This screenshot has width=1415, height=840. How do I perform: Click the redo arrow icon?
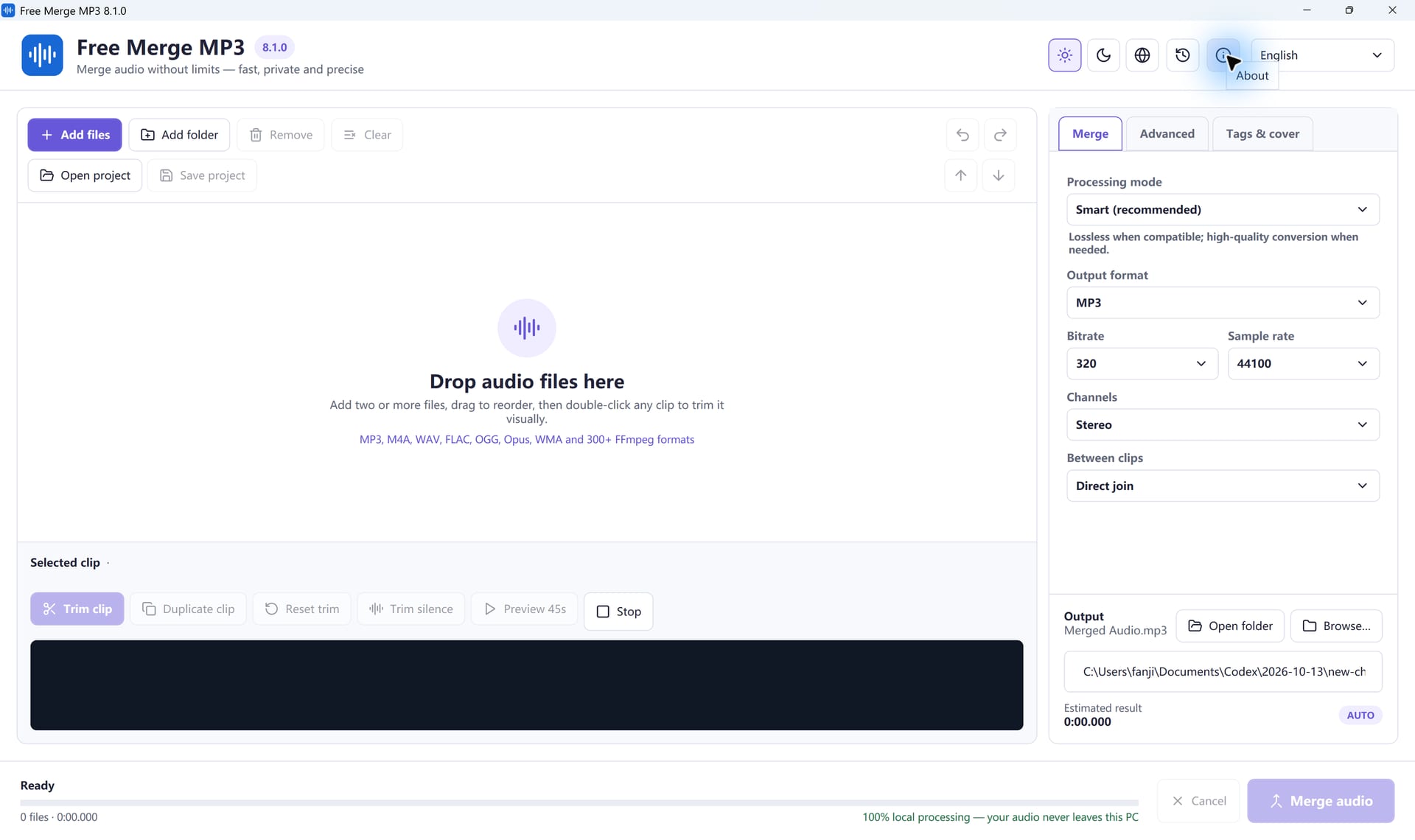[x=1000, y=135]
